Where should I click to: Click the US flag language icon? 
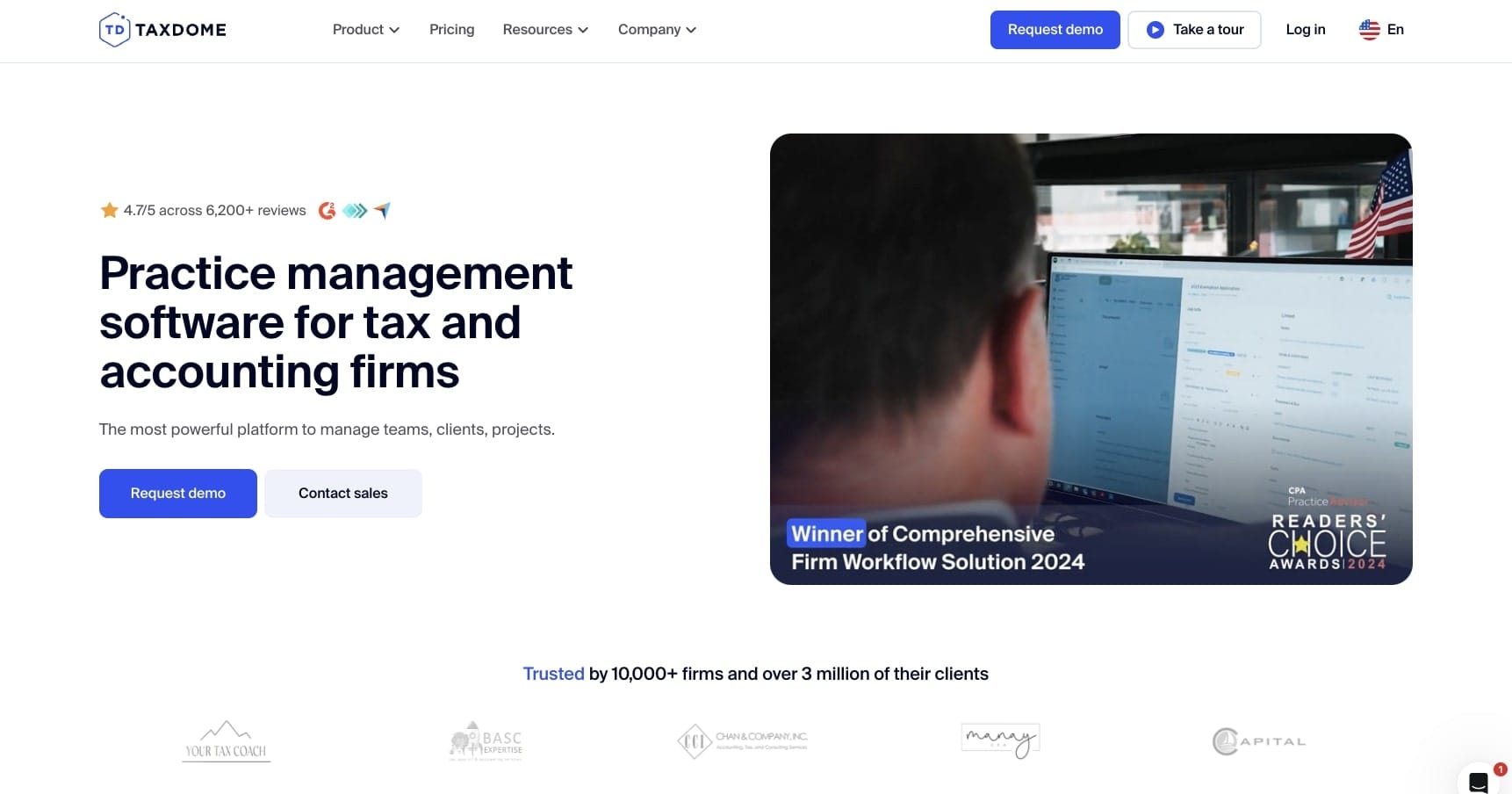1369,30
